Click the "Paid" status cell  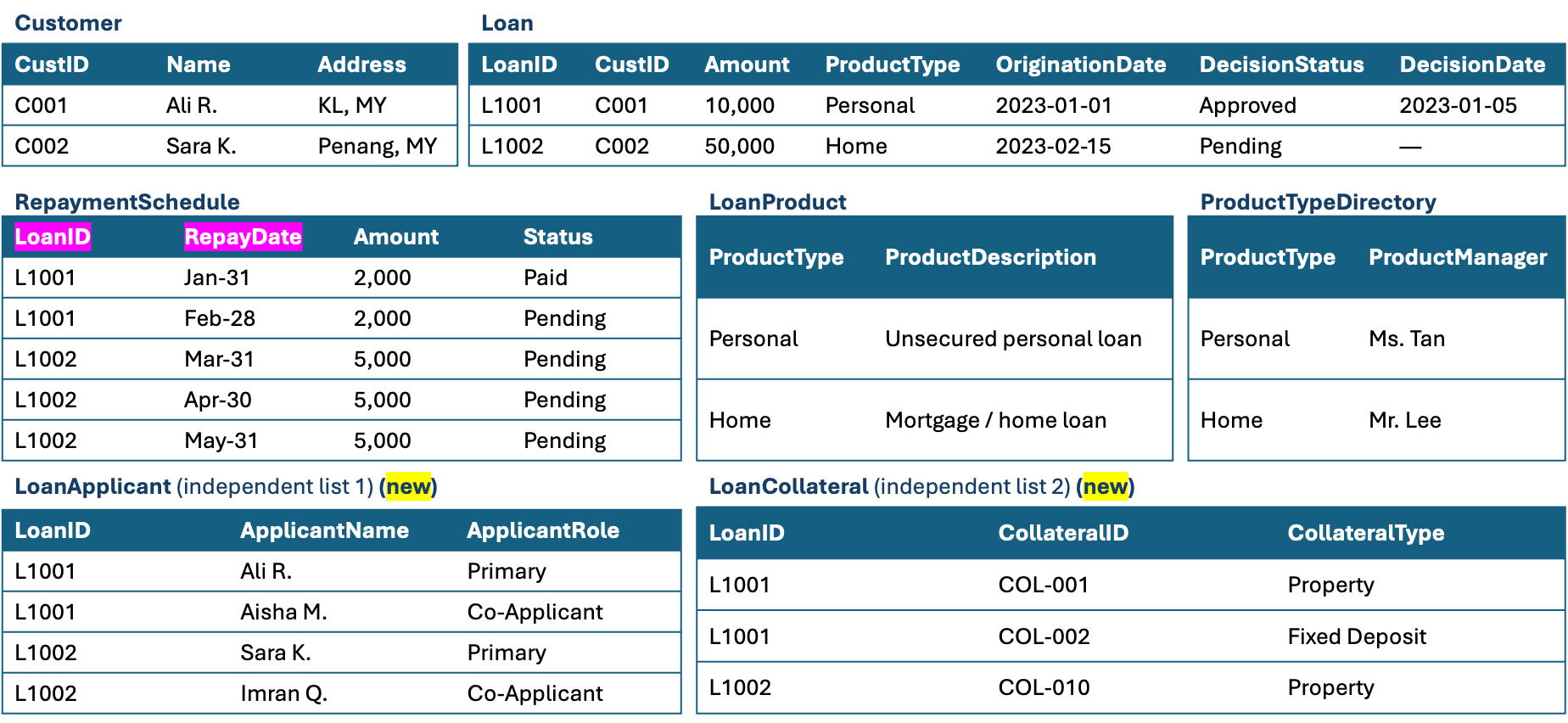pos(546,277)
